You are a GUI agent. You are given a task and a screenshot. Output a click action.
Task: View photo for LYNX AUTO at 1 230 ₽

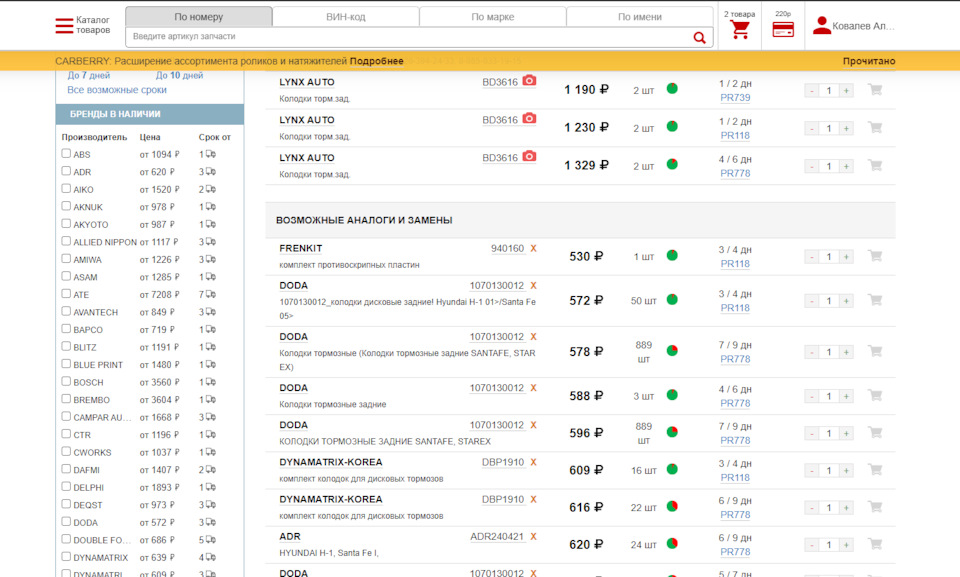pos(530,118)
